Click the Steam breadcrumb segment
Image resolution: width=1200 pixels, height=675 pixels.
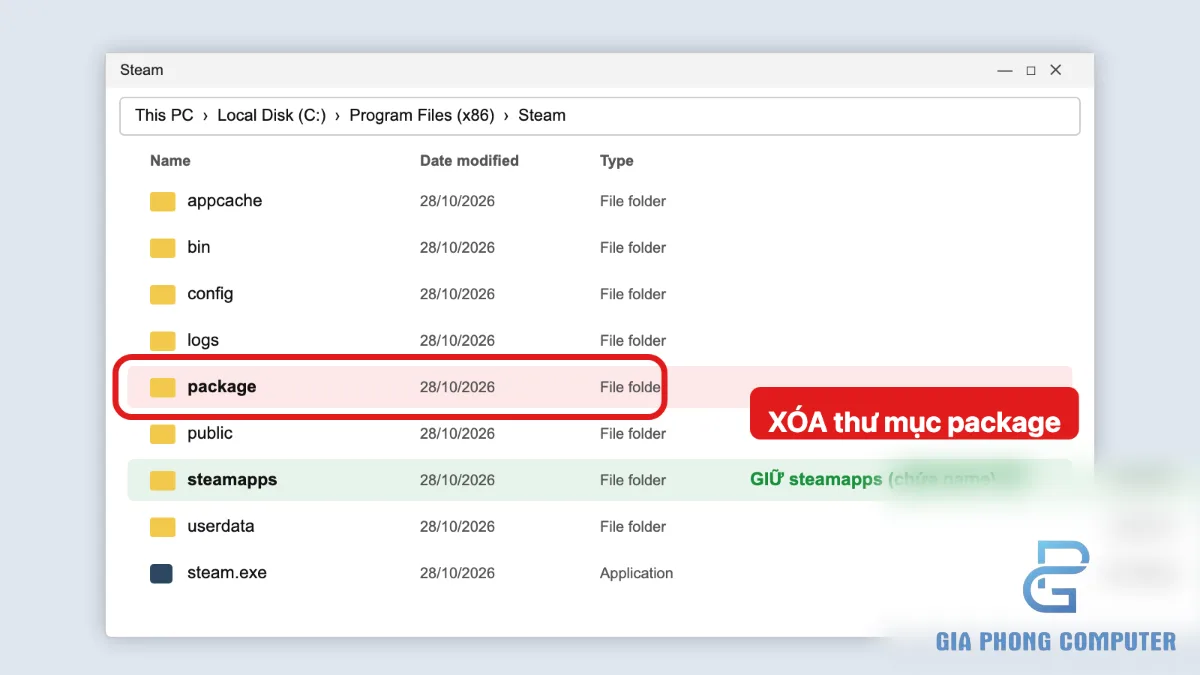tap(542, 115)
